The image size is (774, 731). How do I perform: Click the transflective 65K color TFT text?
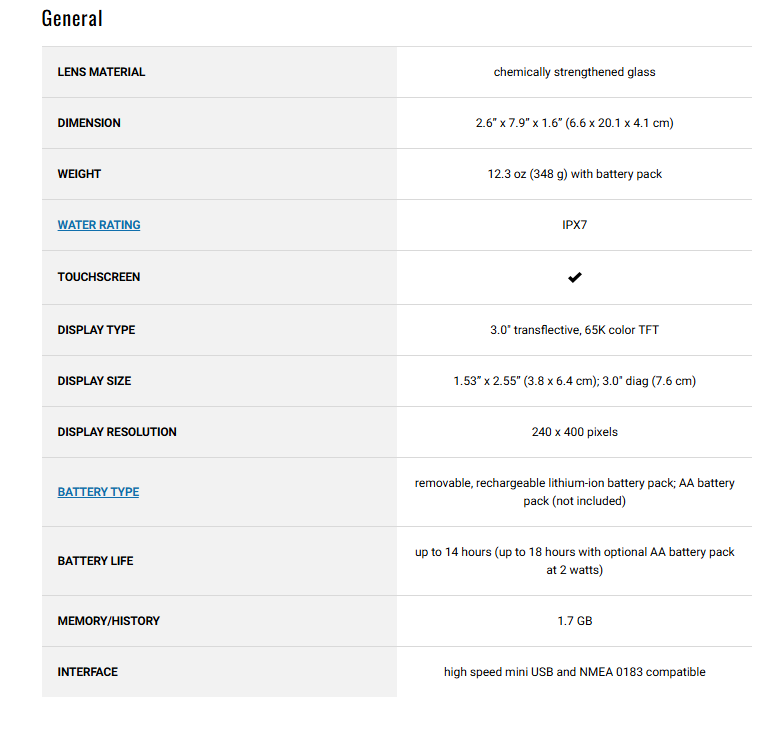pyautogui.click(x=574, y=330)
